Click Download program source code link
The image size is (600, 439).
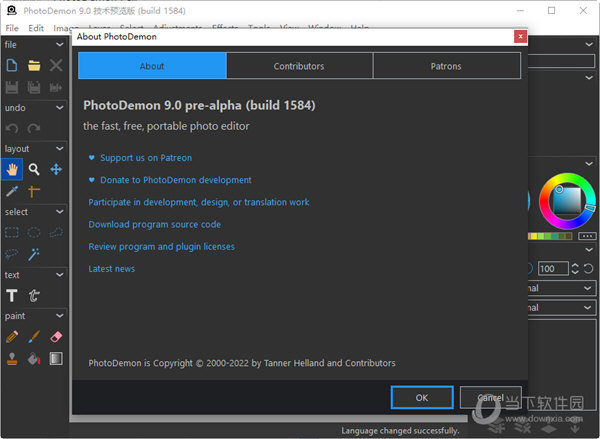click(155, 225)
